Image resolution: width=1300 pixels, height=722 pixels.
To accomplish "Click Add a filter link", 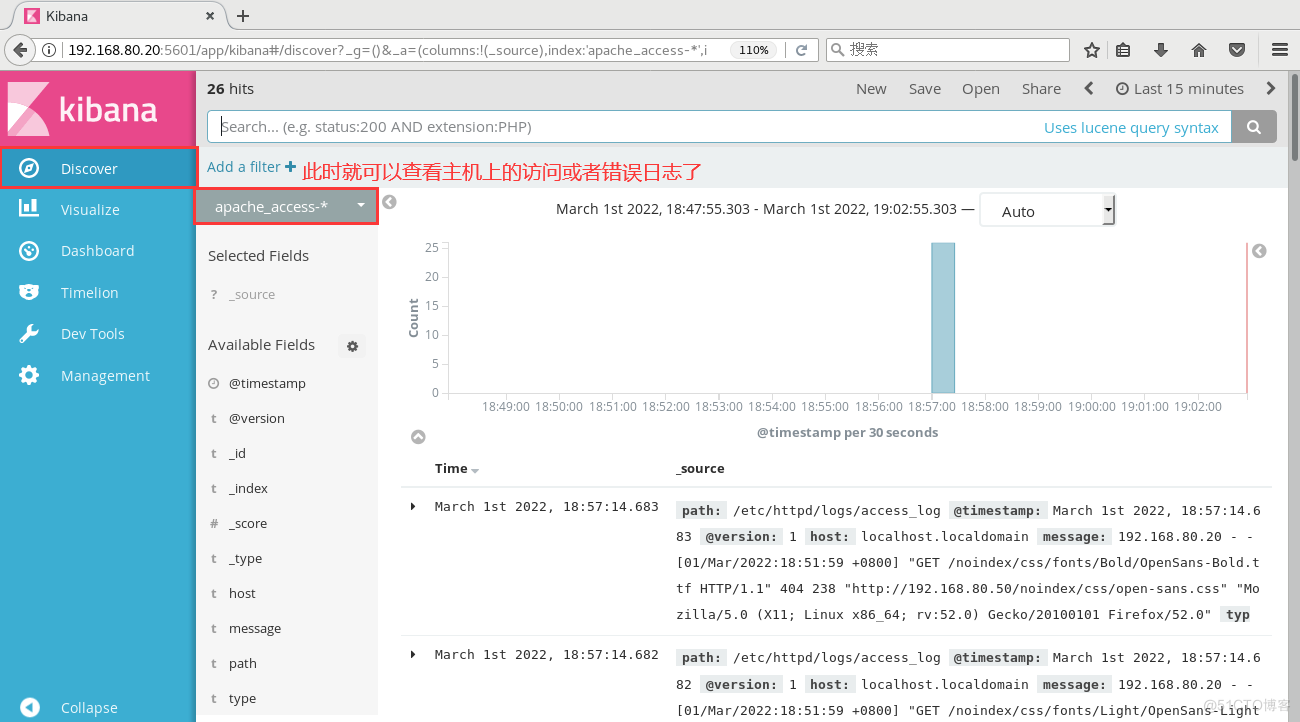I will (x=251, y=167).
